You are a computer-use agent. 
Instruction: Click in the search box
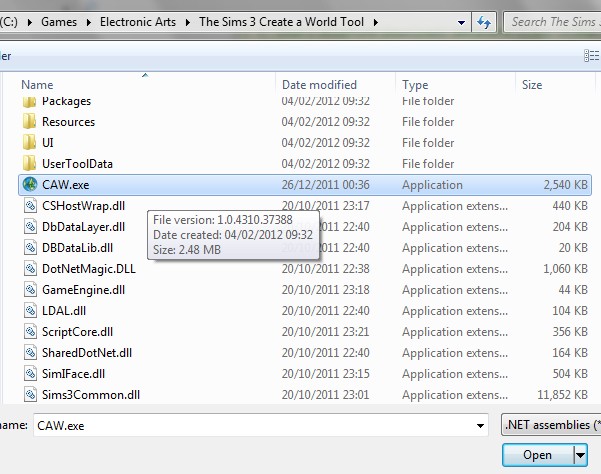553,22
